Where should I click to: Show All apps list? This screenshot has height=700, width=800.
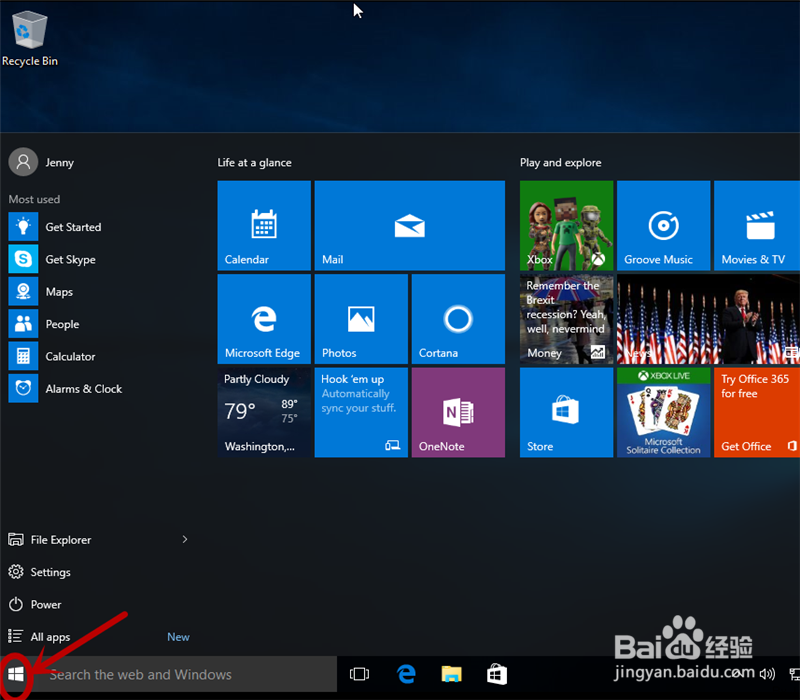[39, 637]
